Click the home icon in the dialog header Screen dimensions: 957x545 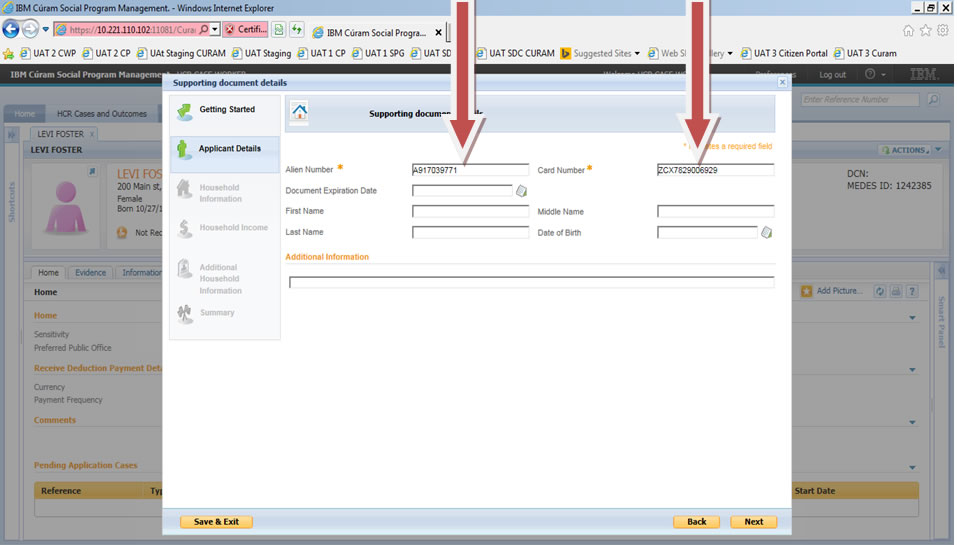299,112
